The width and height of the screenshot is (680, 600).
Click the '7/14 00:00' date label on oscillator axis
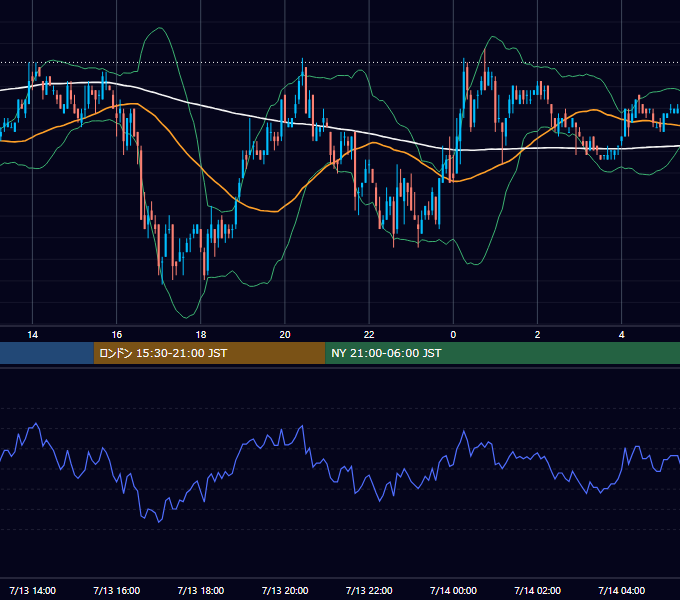[453, 590]
